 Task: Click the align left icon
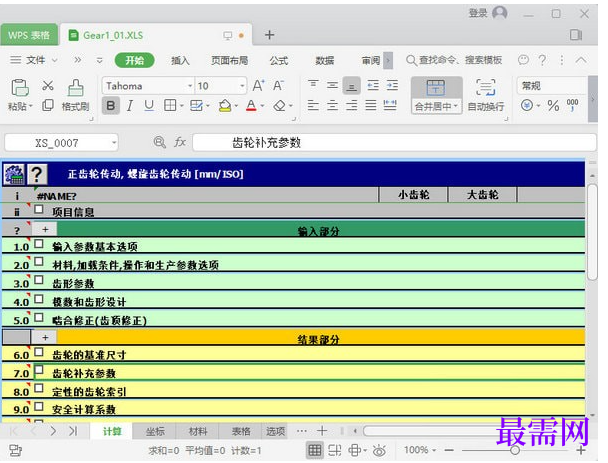tap(313, 105)
